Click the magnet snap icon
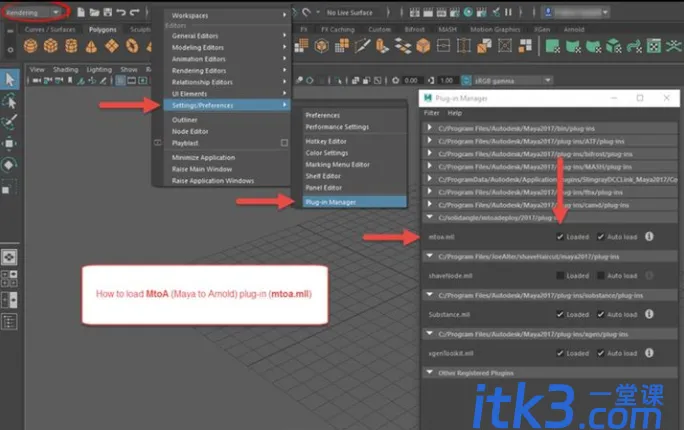684x430 pixels. 307,12
